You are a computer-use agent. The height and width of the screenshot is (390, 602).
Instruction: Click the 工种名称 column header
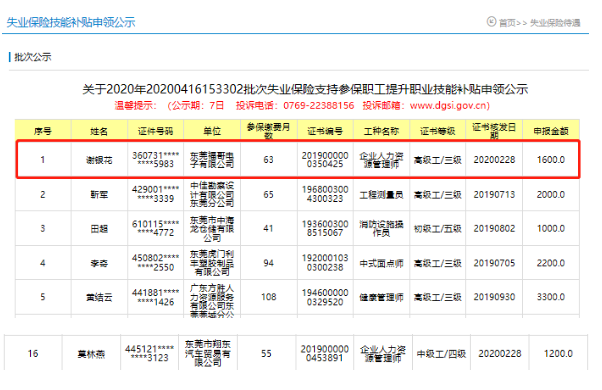point(381,131)
